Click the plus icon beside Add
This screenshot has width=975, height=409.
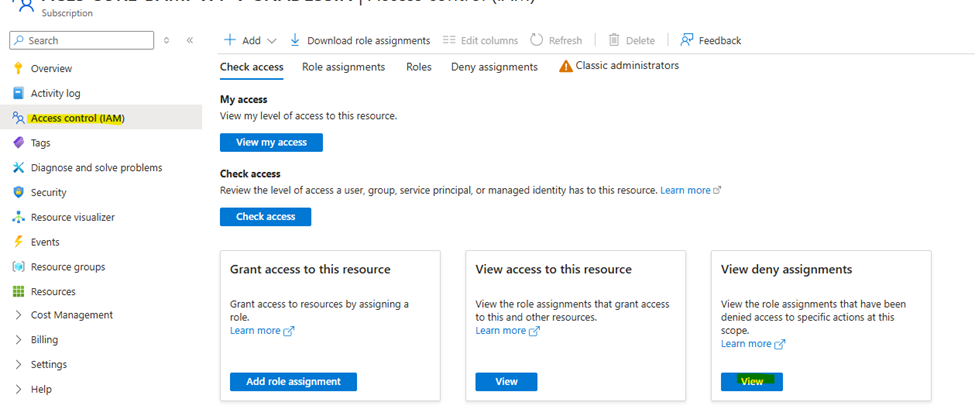click(230, 40)
